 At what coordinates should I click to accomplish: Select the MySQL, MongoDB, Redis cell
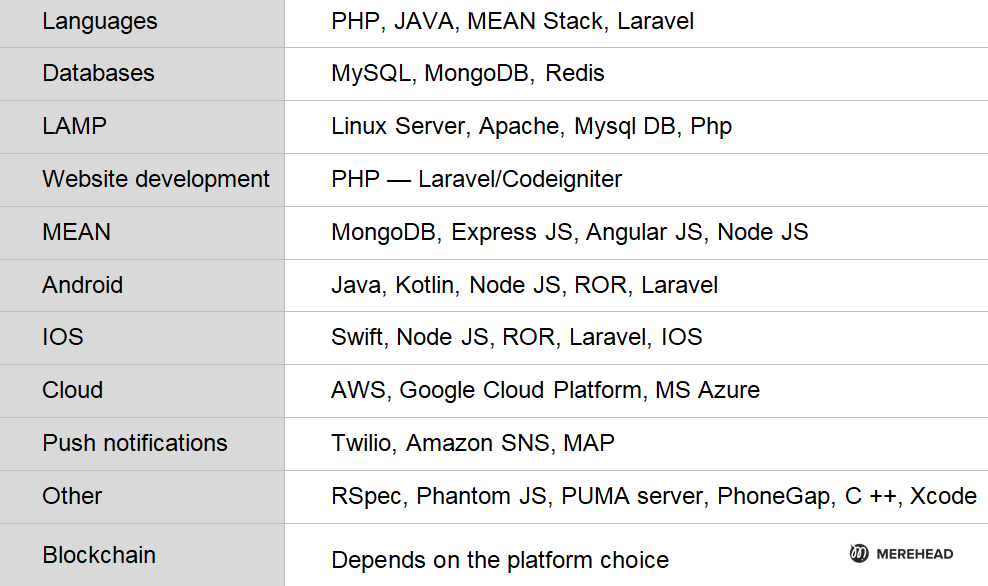coord(468,73)
